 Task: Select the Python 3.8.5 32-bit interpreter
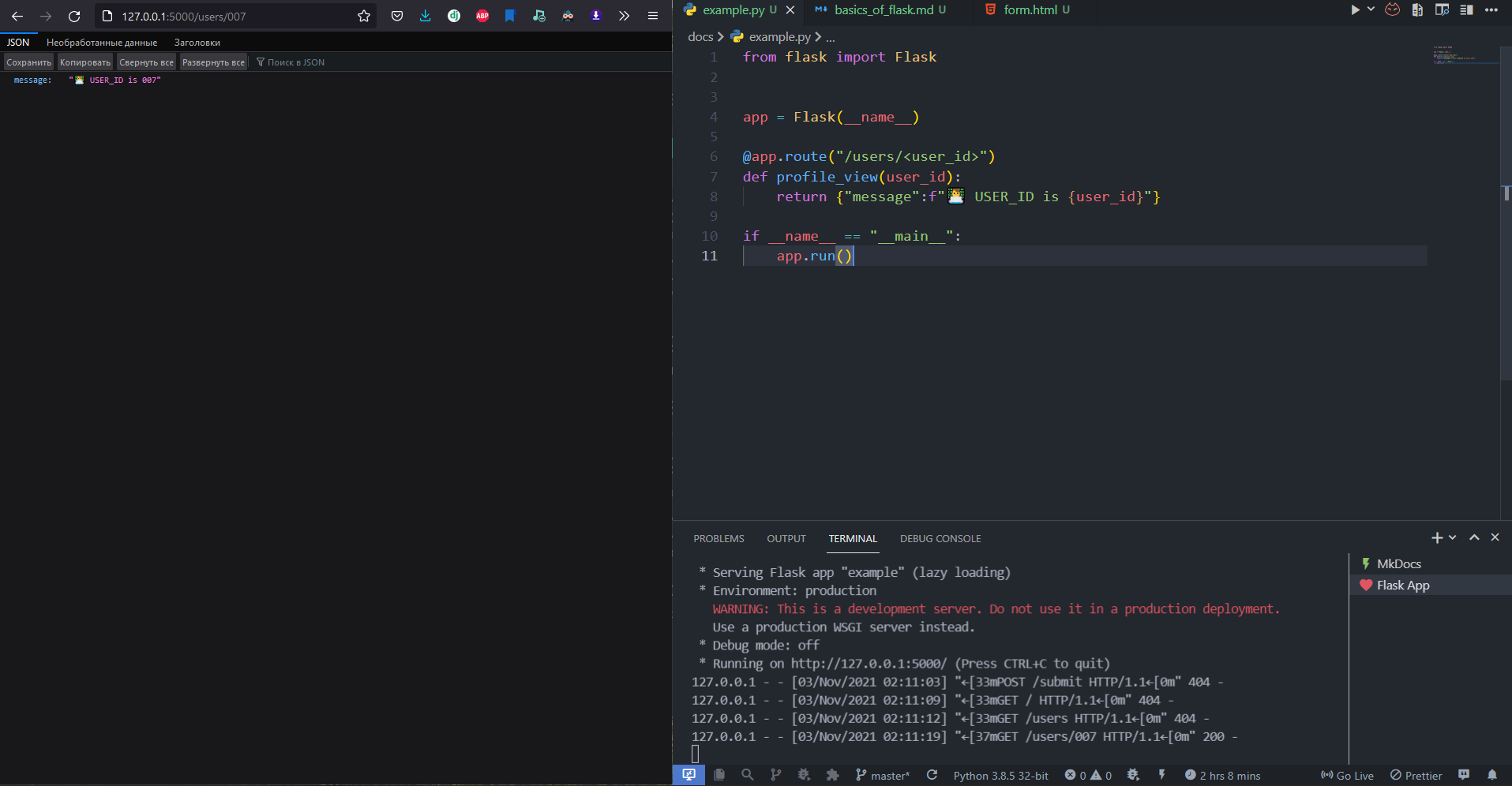pyautogui.click(x=1000, y=776)
